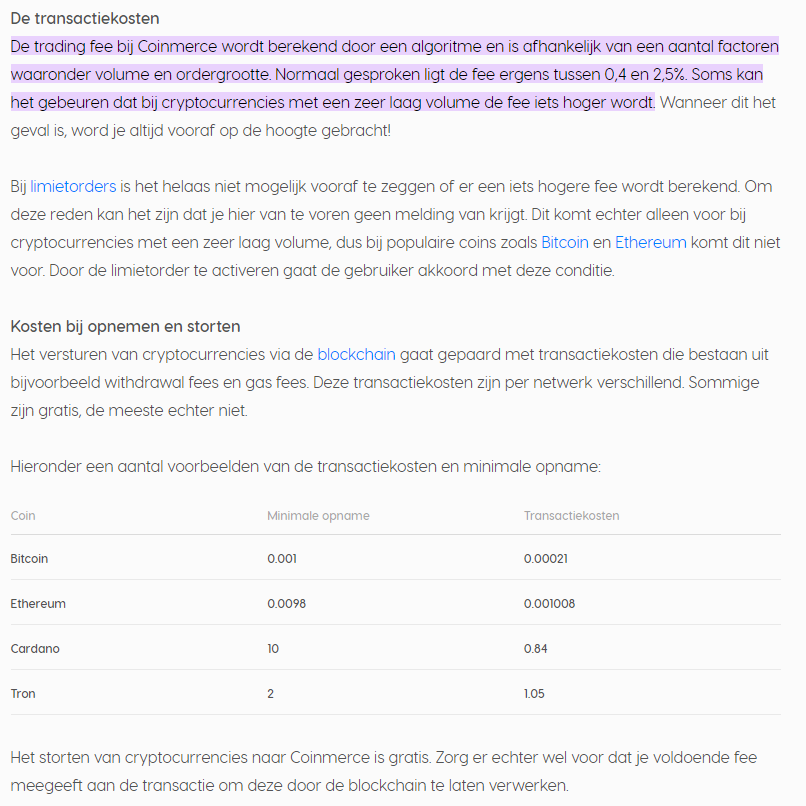806x806 pixels.
Task: Click Bitcoin's minimum withdrawal value 0.001
Action: click(282, 558)
